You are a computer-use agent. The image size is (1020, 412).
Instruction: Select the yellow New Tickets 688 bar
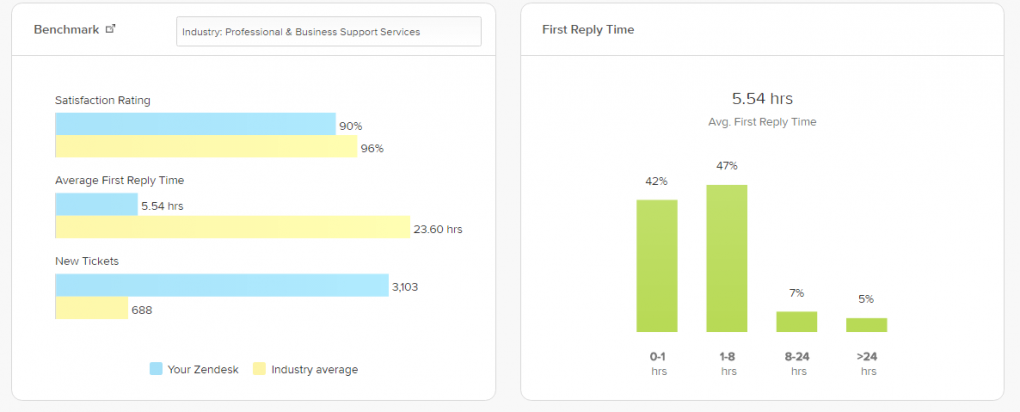(x=91, y=308)
